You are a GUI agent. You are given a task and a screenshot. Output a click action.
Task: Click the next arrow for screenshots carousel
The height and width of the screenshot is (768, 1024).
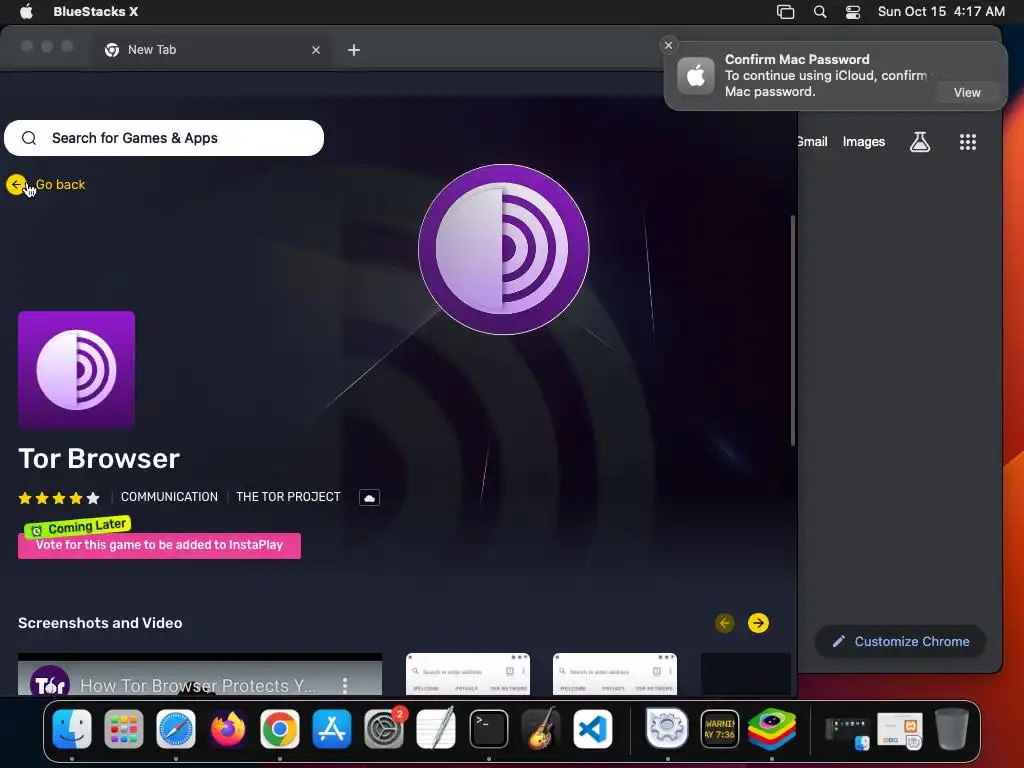pos(758,623)
